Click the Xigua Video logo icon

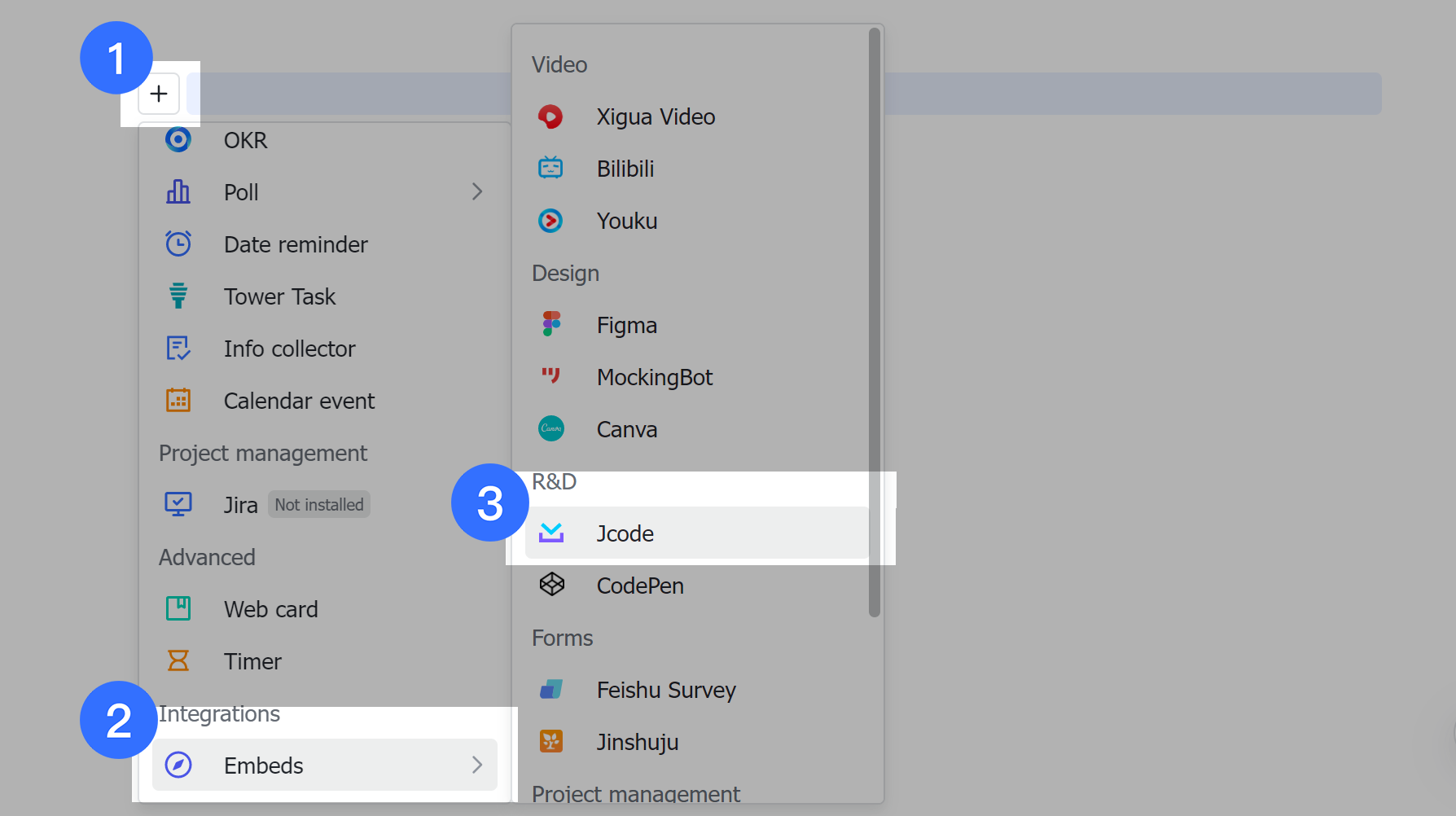point(551,116)
